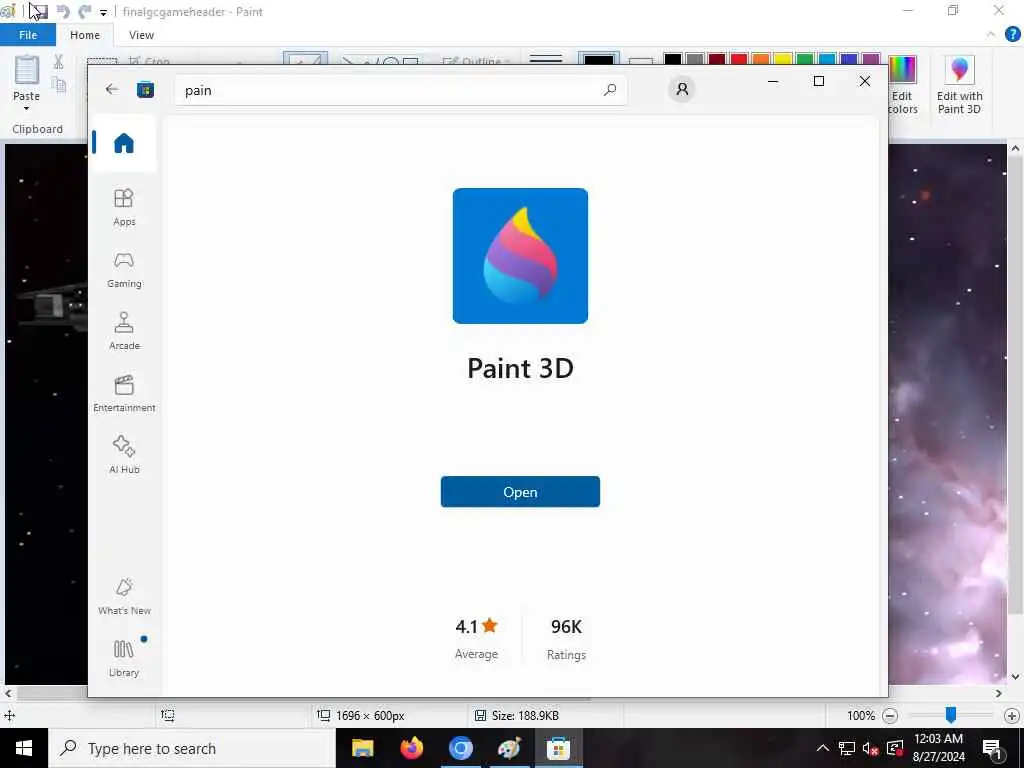Switch to the Home tab in Paint

(x=85, y=35)
